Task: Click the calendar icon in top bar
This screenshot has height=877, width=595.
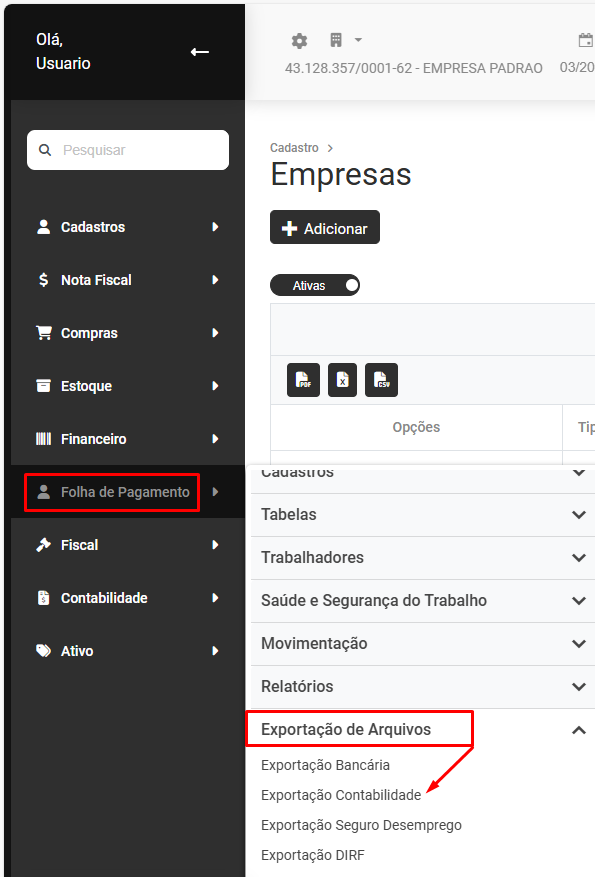Action: coord(585,40)
